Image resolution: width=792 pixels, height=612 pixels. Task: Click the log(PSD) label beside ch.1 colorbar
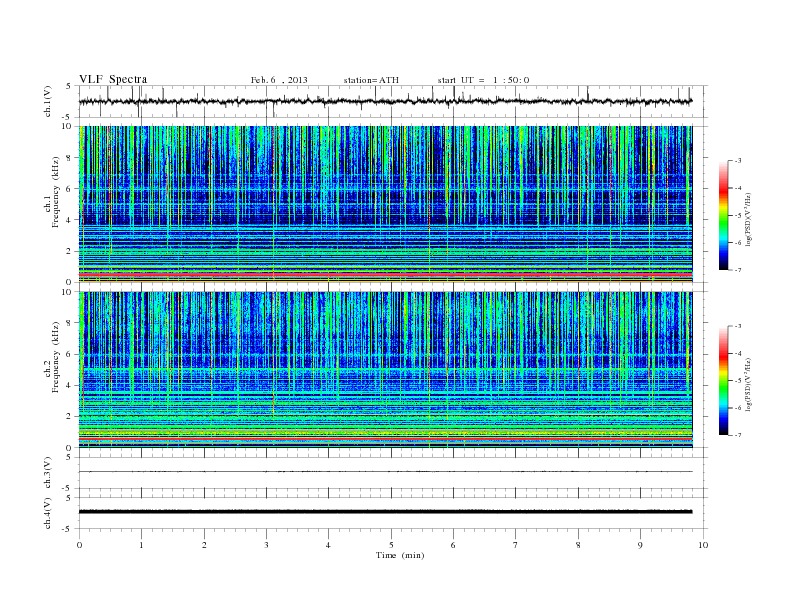[748, 220]
